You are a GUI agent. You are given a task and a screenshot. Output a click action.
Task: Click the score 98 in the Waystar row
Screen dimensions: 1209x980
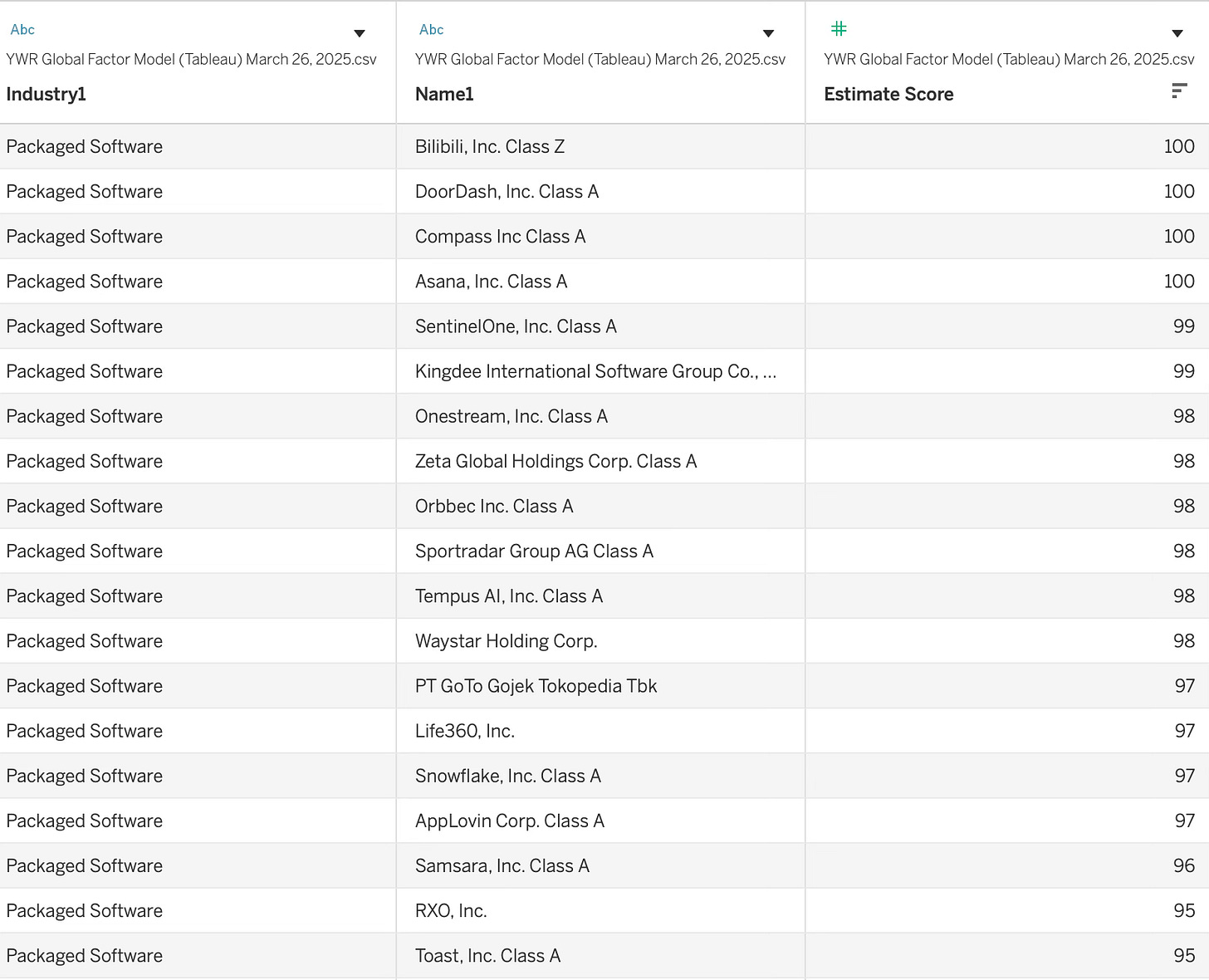point(1184,640)
